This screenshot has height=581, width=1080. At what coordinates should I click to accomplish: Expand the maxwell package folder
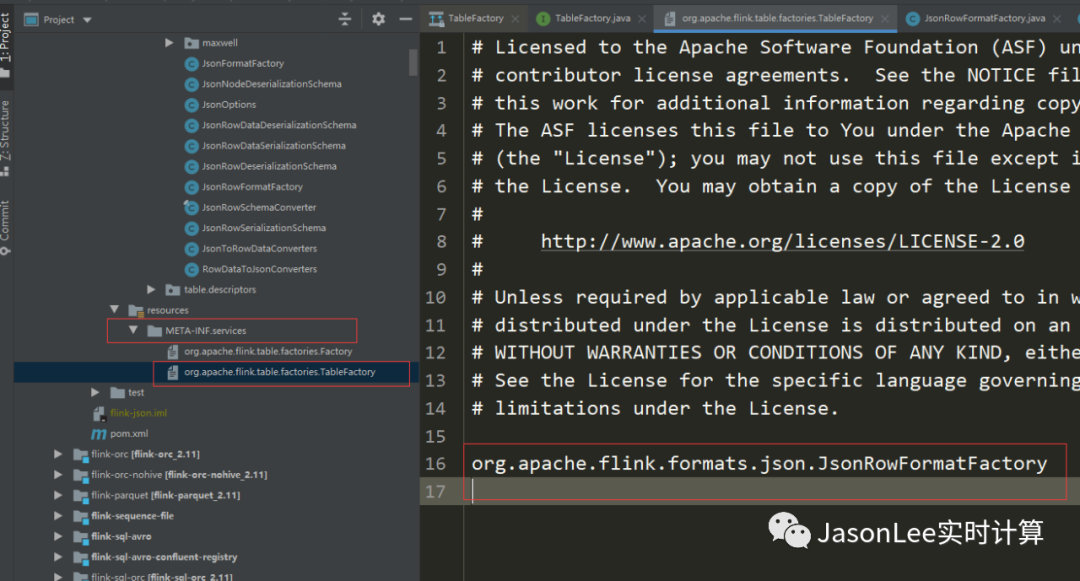[169, 43]
